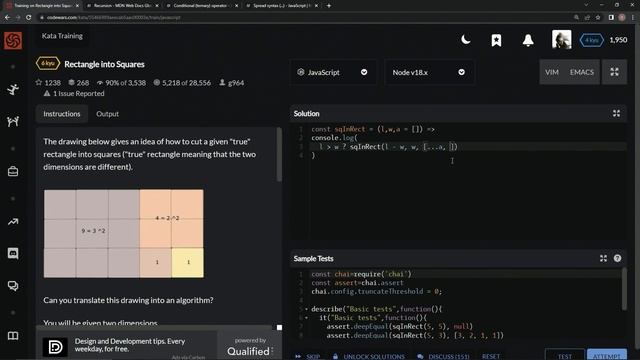This screenshot has height=360, width=640.
Task: Click the 6 kyu kata rank badge
Action: 48,64
